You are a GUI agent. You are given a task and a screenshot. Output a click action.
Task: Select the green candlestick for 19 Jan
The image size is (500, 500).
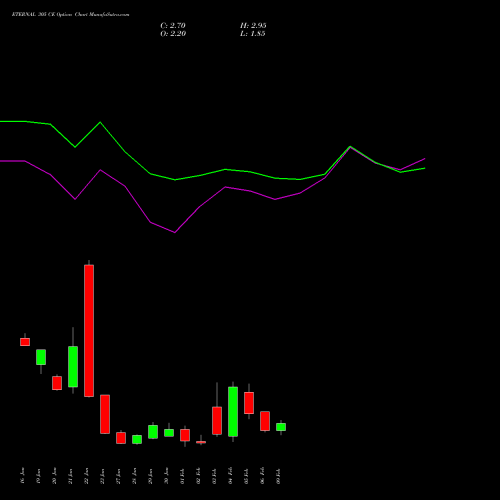(41, 357)
